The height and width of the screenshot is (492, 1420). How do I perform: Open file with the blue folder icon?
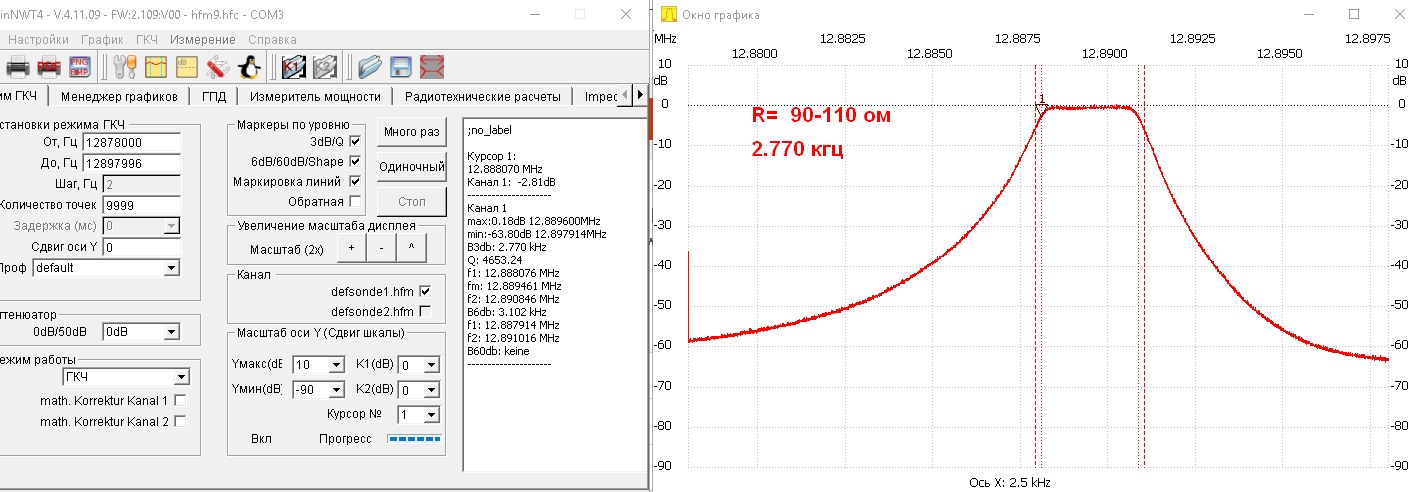370,67
